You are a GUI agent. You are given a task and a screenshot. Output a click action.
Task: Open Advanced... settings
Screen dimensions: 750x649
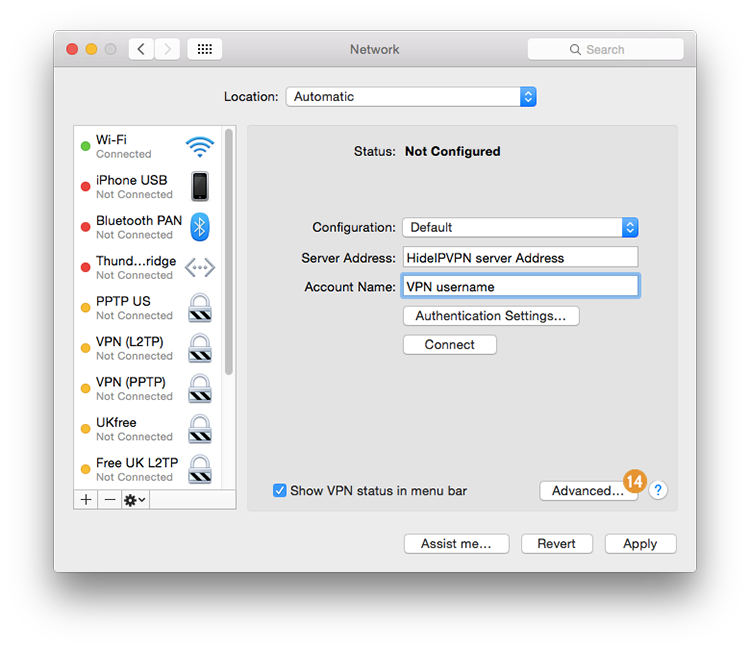pos(588,491)
